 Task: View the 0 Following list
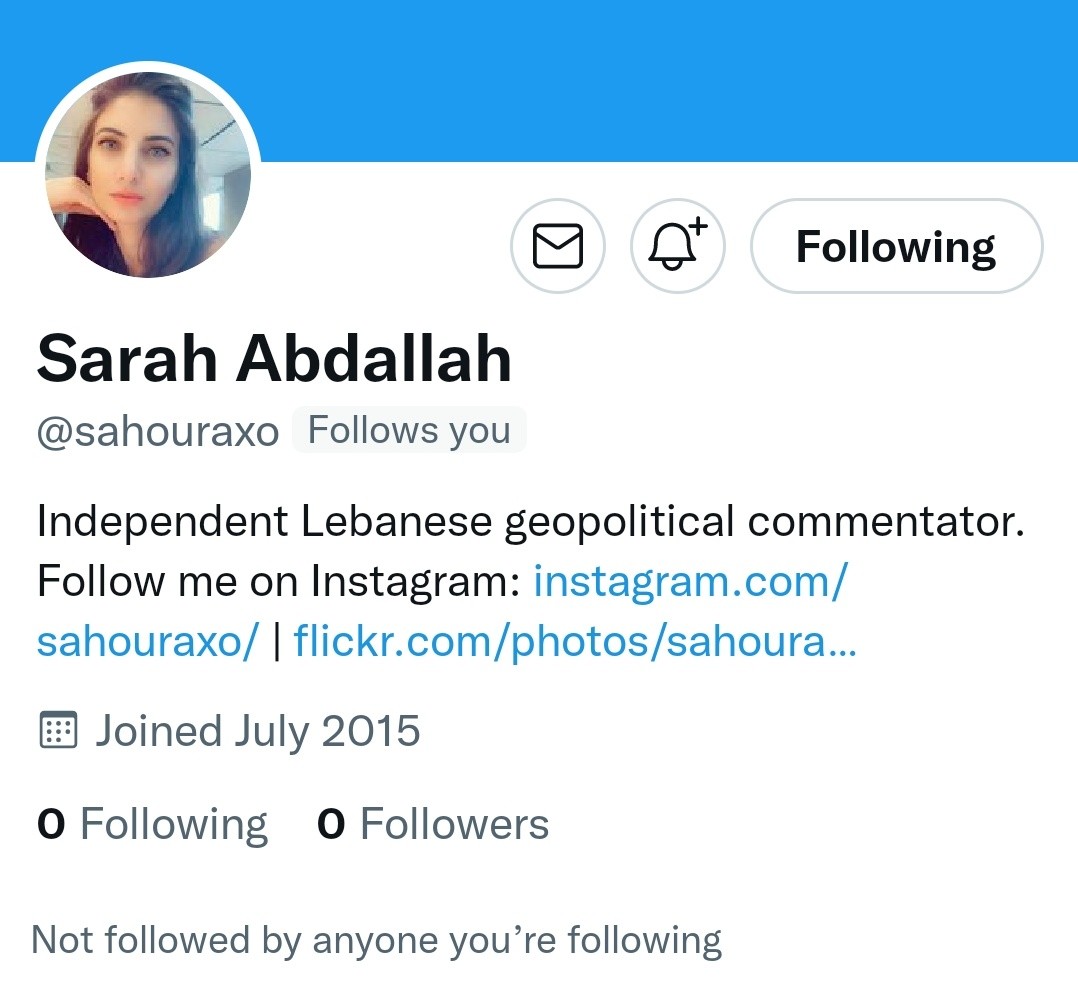153,824
